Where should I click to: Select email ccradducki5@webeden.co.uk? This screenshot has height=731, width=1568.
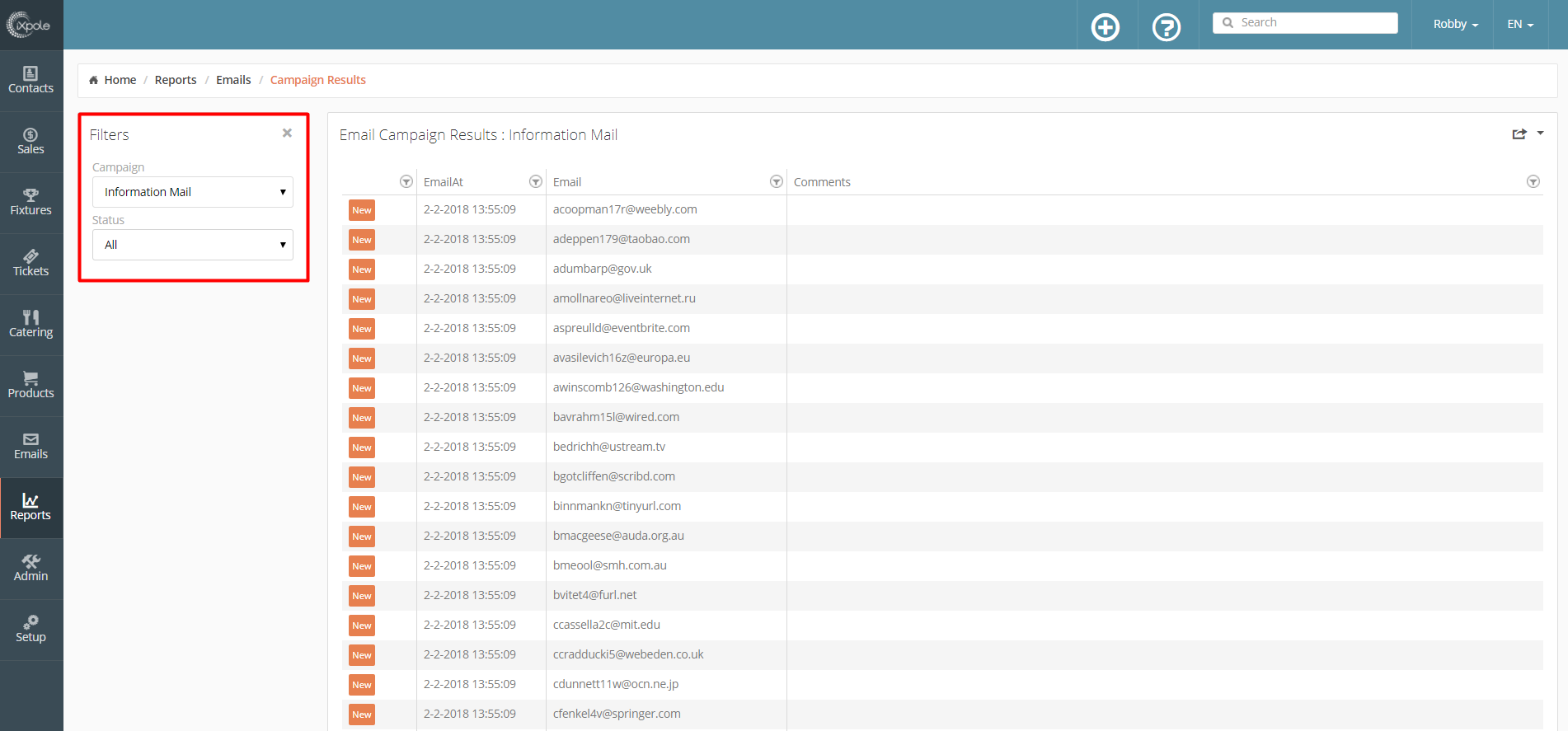point(628,654)
